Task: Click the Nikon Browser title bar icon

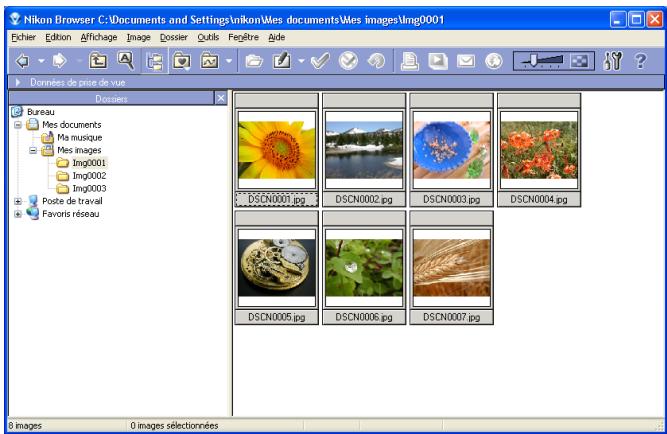Action: pyautogui.click(x=15, y=19)
